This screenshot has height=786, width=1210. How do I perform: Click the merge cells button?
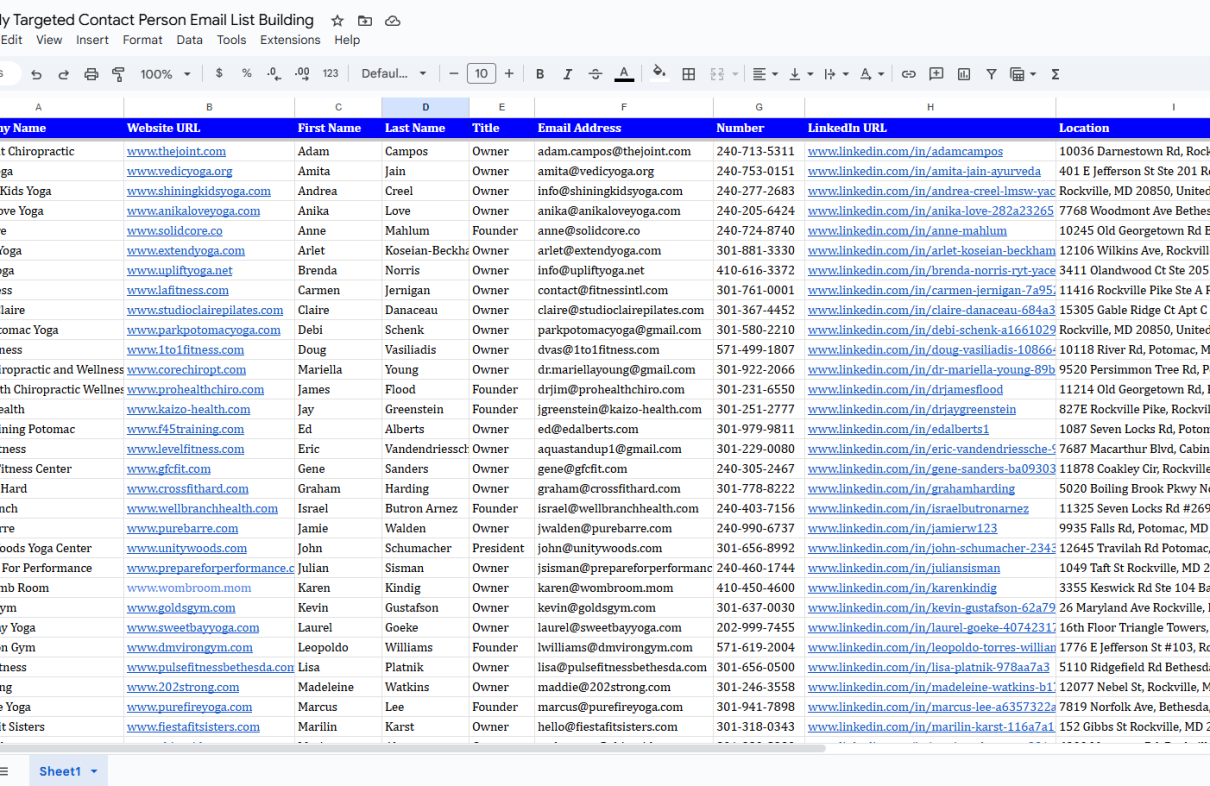(x=717, y=73)
